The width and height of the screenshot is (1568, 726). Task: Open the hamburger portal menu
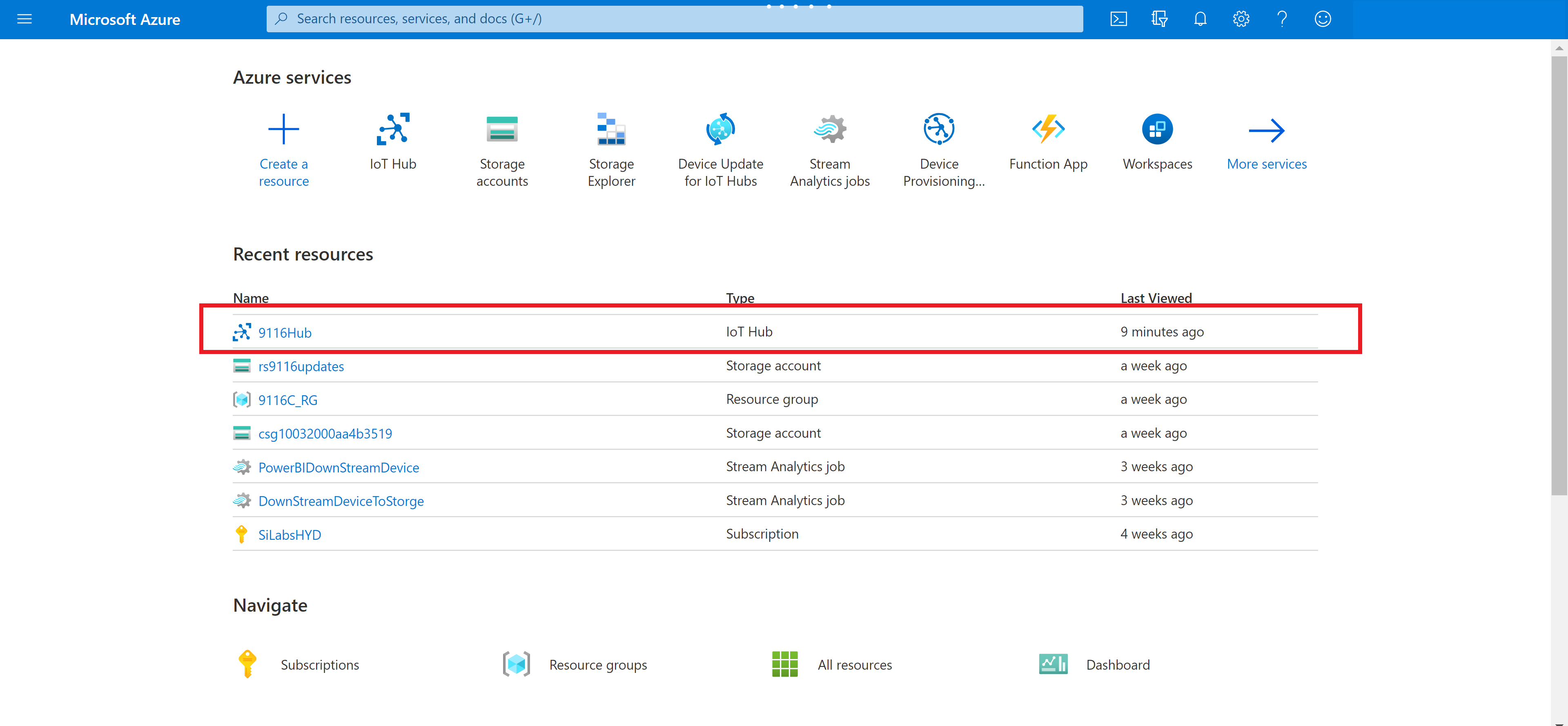click(x=24, y=19)
